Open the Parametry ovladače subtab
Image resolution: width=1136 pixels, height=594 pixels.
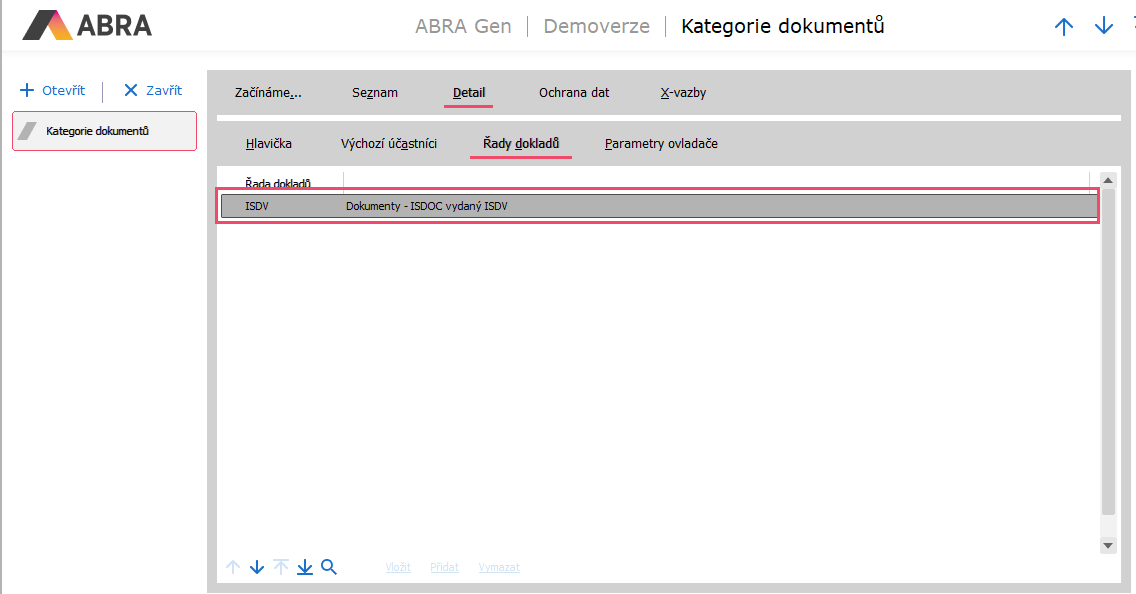pyautogui.click(x=661, y=143)
